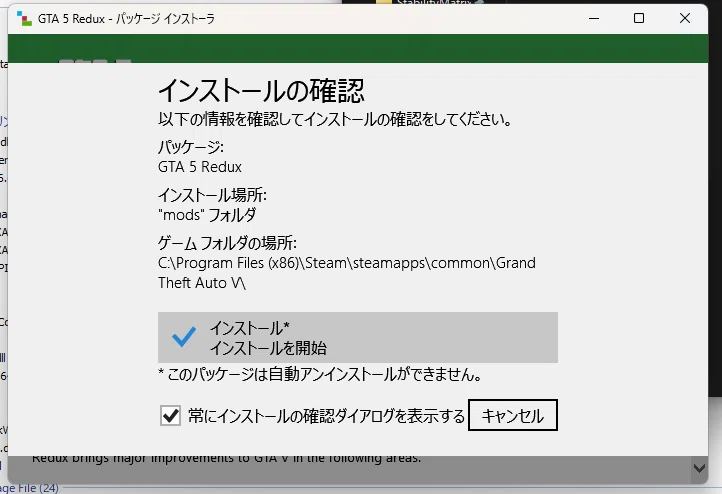
Task: Click the GTA 5 Redux package name
Action: [200, 167]
